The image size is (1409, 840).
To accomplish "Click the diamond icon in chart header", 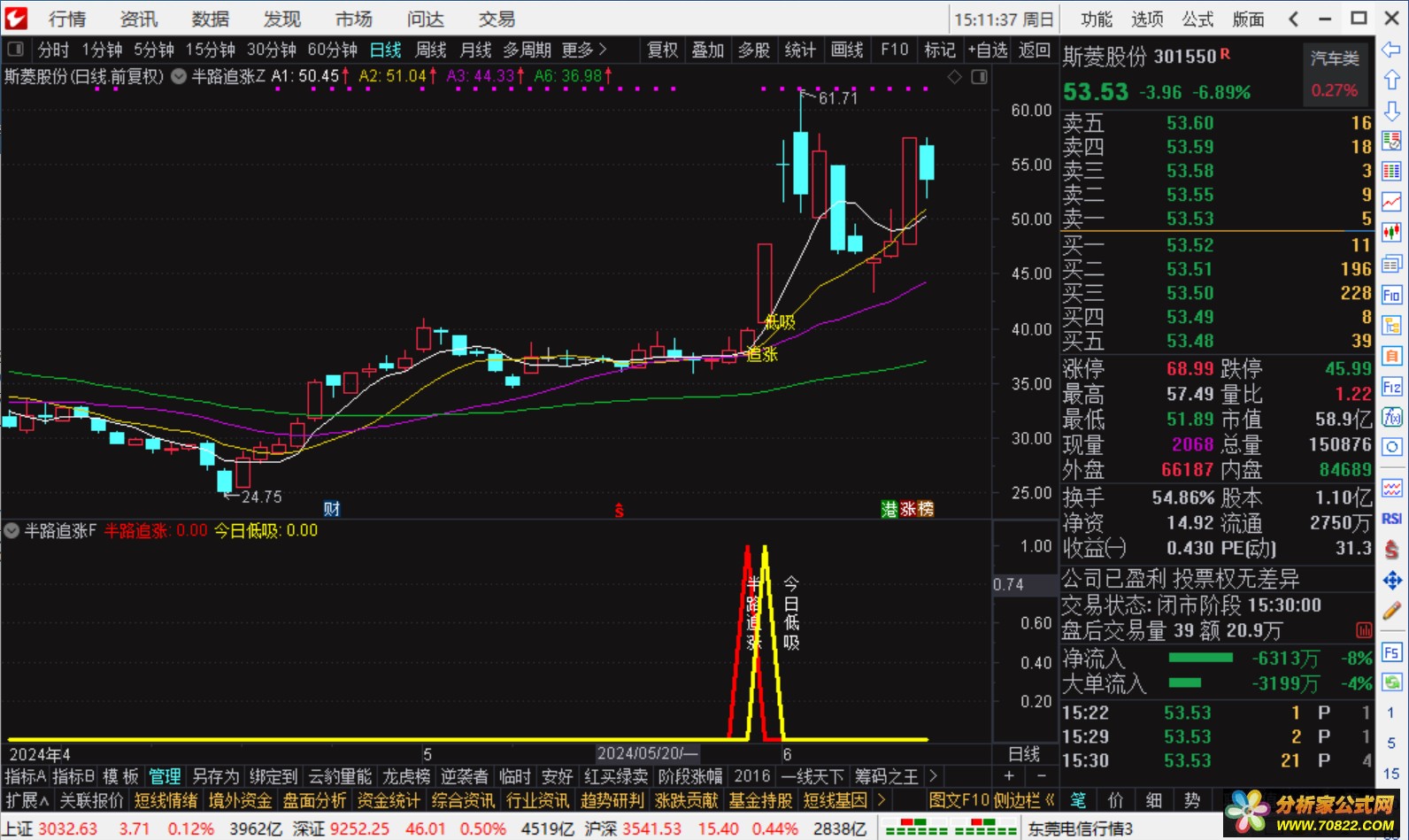I will tap(954, 77).
